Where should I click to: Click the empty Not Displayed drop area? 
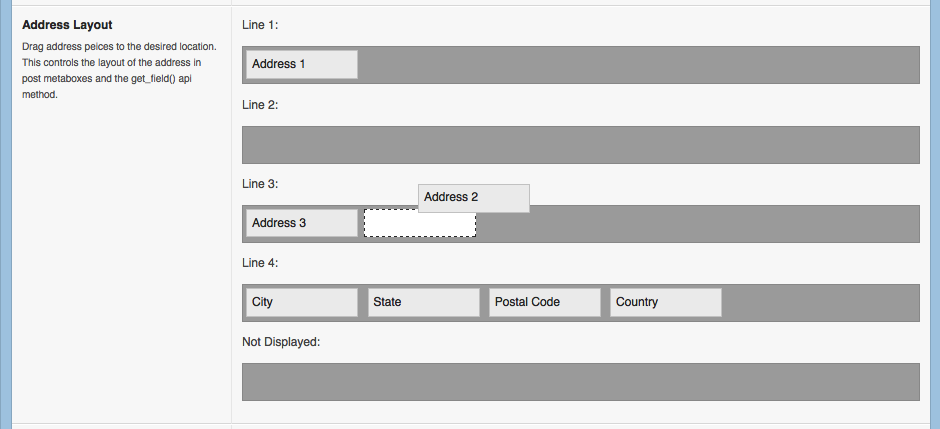[580, 382]
